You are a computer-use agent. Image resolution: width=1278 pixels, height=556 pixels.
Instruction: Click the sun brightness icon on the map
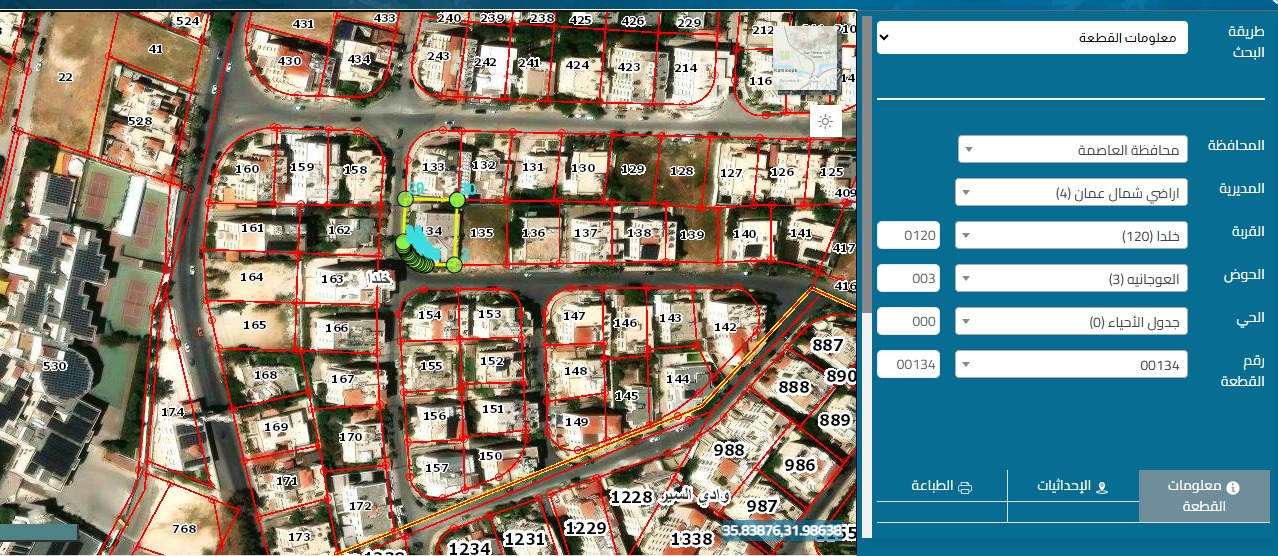[825, 122]
